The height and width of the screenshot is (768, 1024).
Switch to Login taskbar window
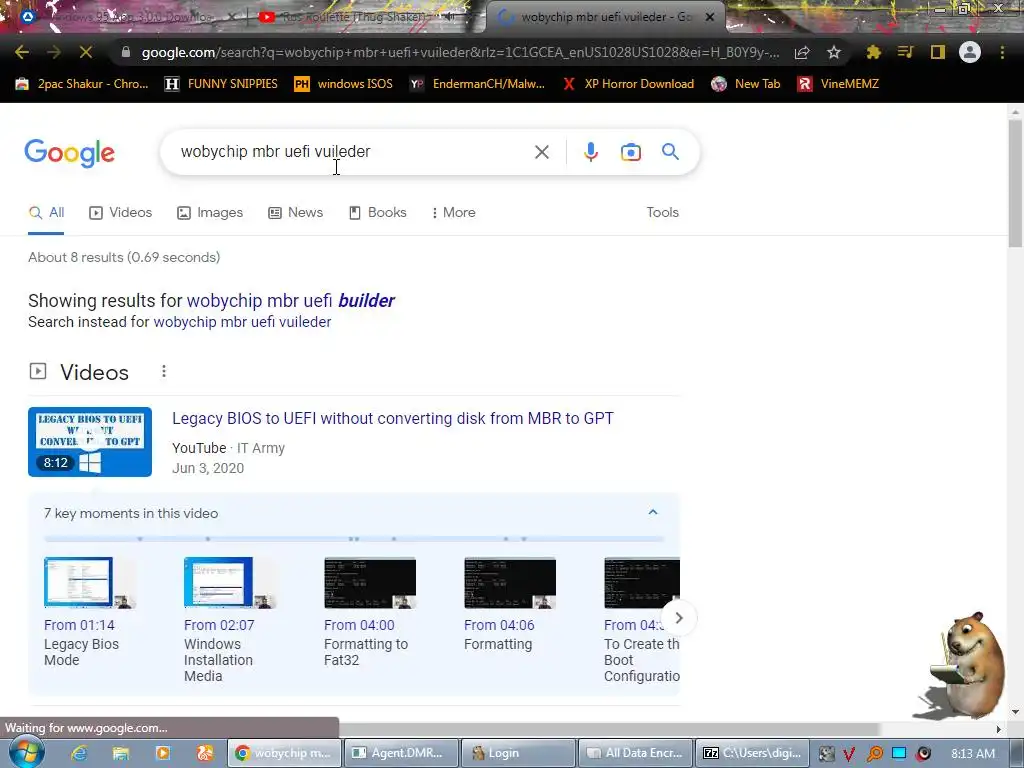(517, 753)
